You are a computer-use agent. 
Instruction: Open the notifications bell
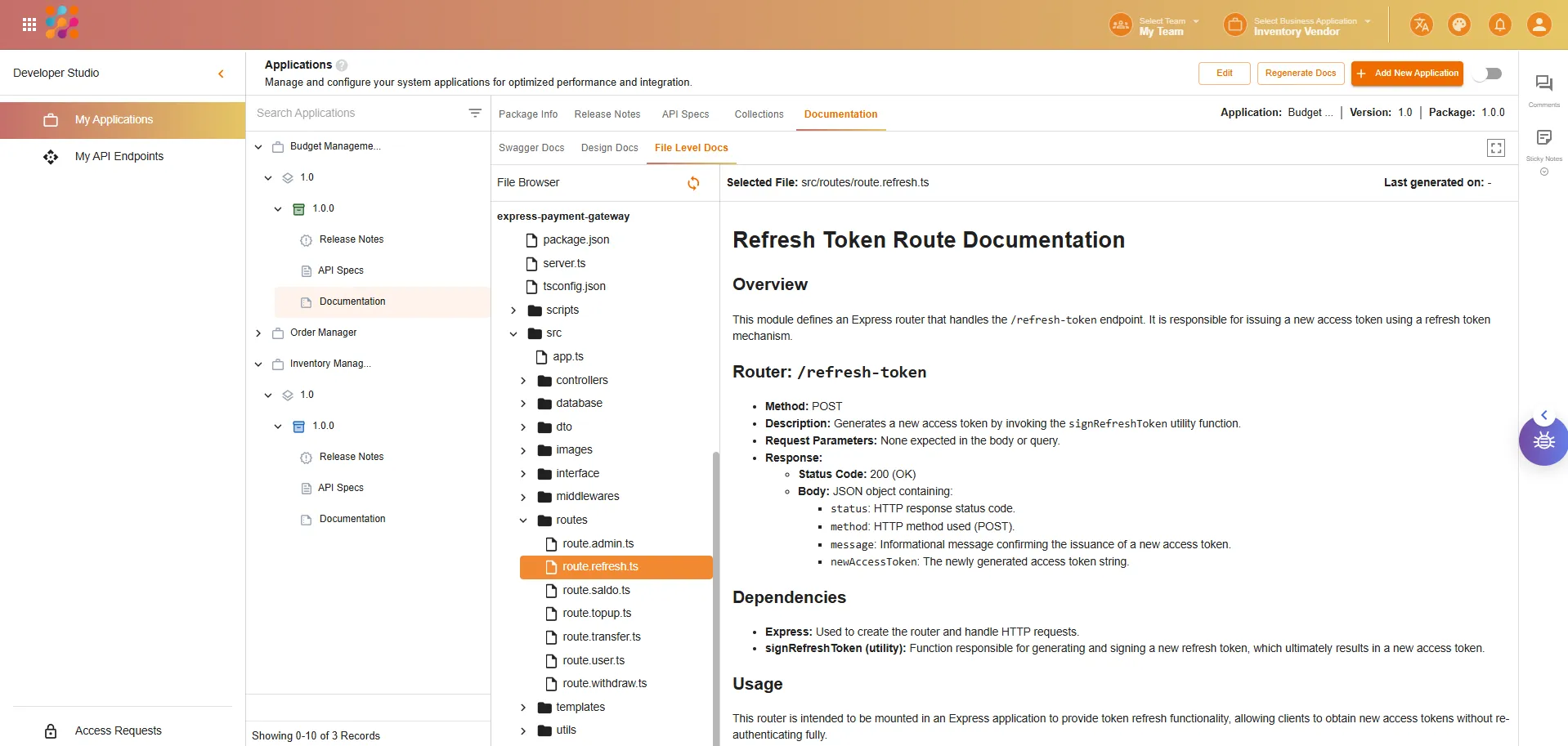coord(1499,25)
